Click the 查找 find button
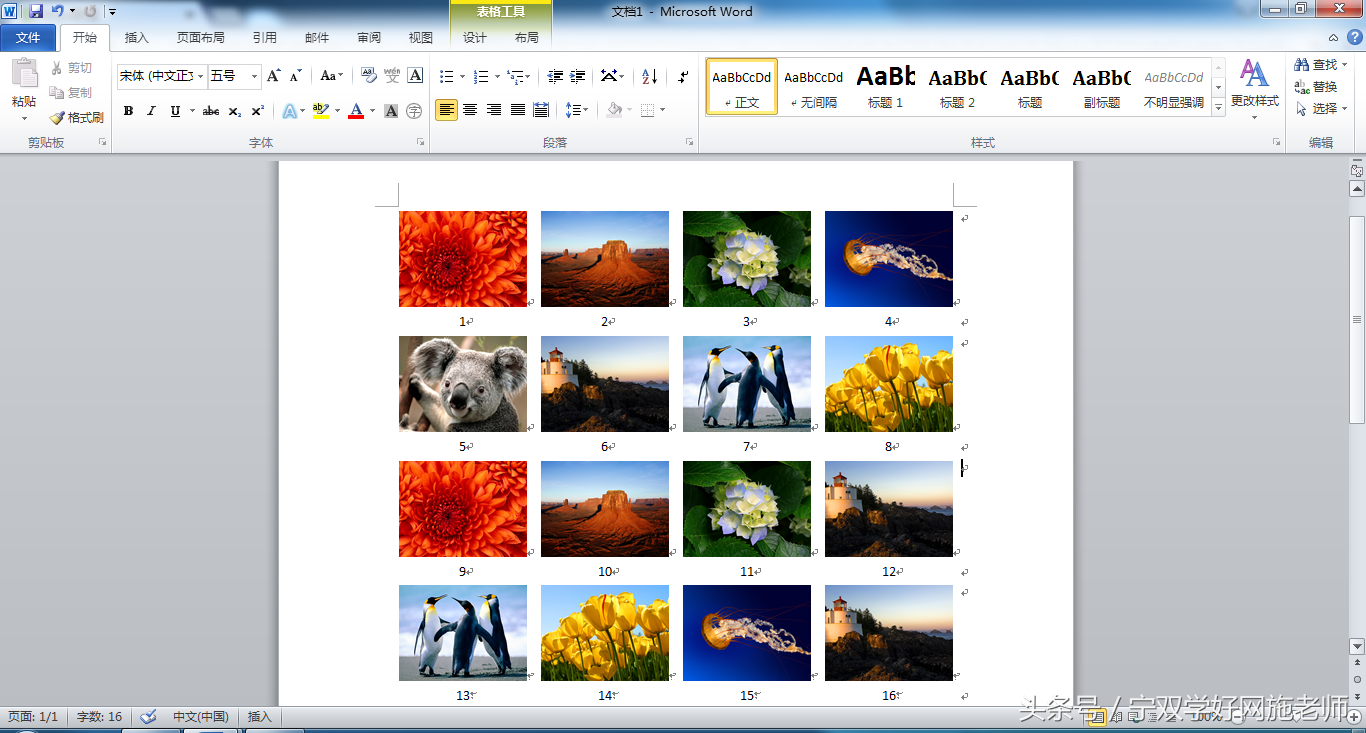The width and height of the screenshot is (1366, 733). 1320,64
